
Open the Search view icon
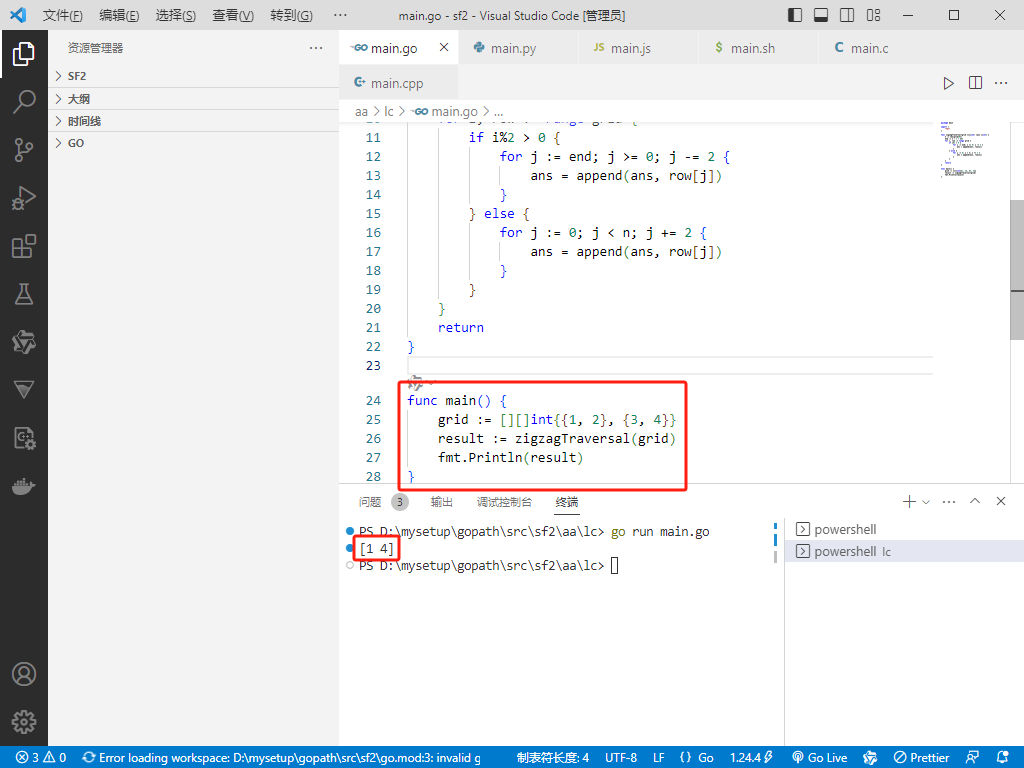coord(24,102)
